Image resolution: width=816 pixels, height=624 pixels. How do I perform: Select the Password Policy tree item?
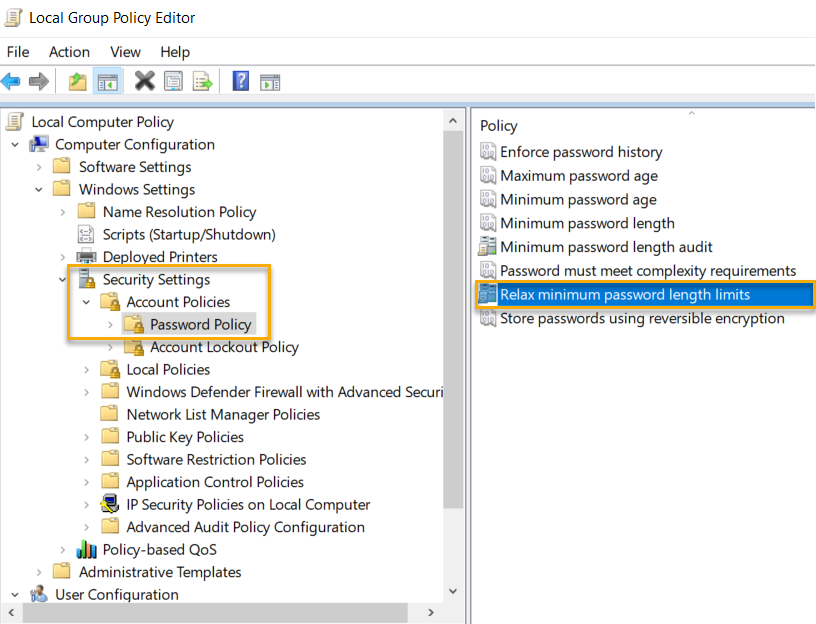[202, 324]
